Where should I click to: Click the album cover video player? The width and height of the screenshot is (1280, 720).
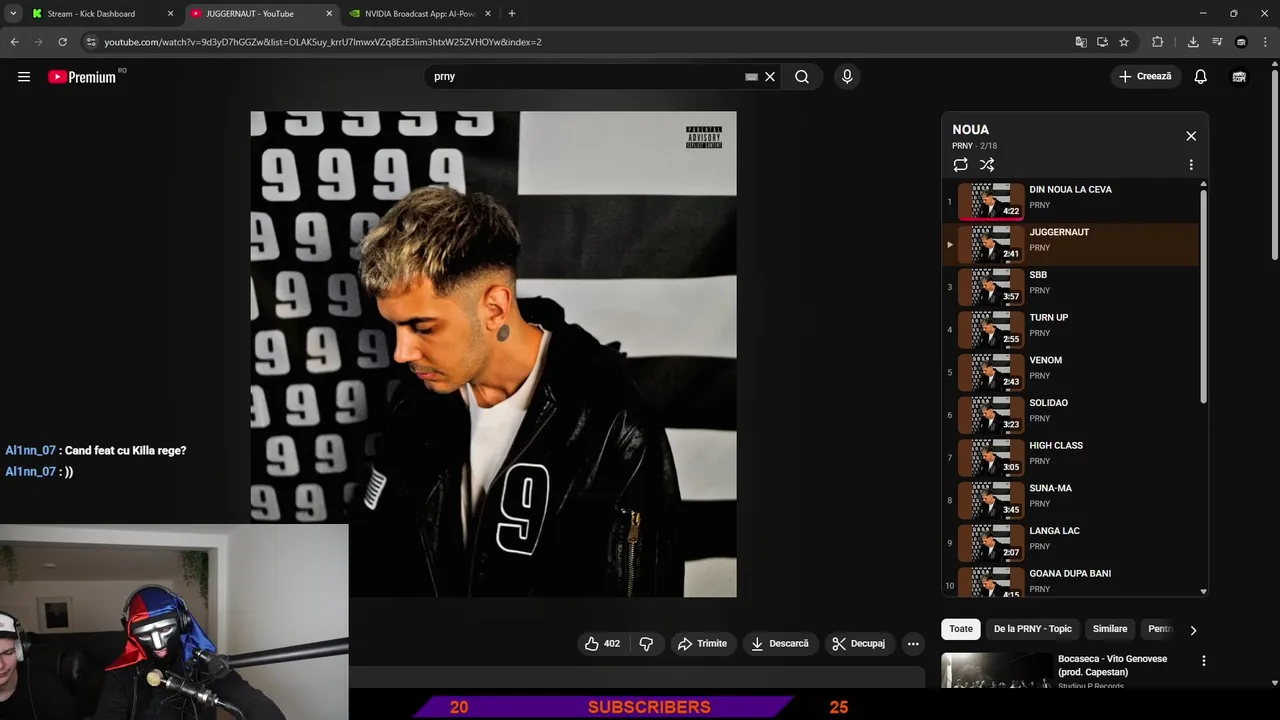(493, 354)
